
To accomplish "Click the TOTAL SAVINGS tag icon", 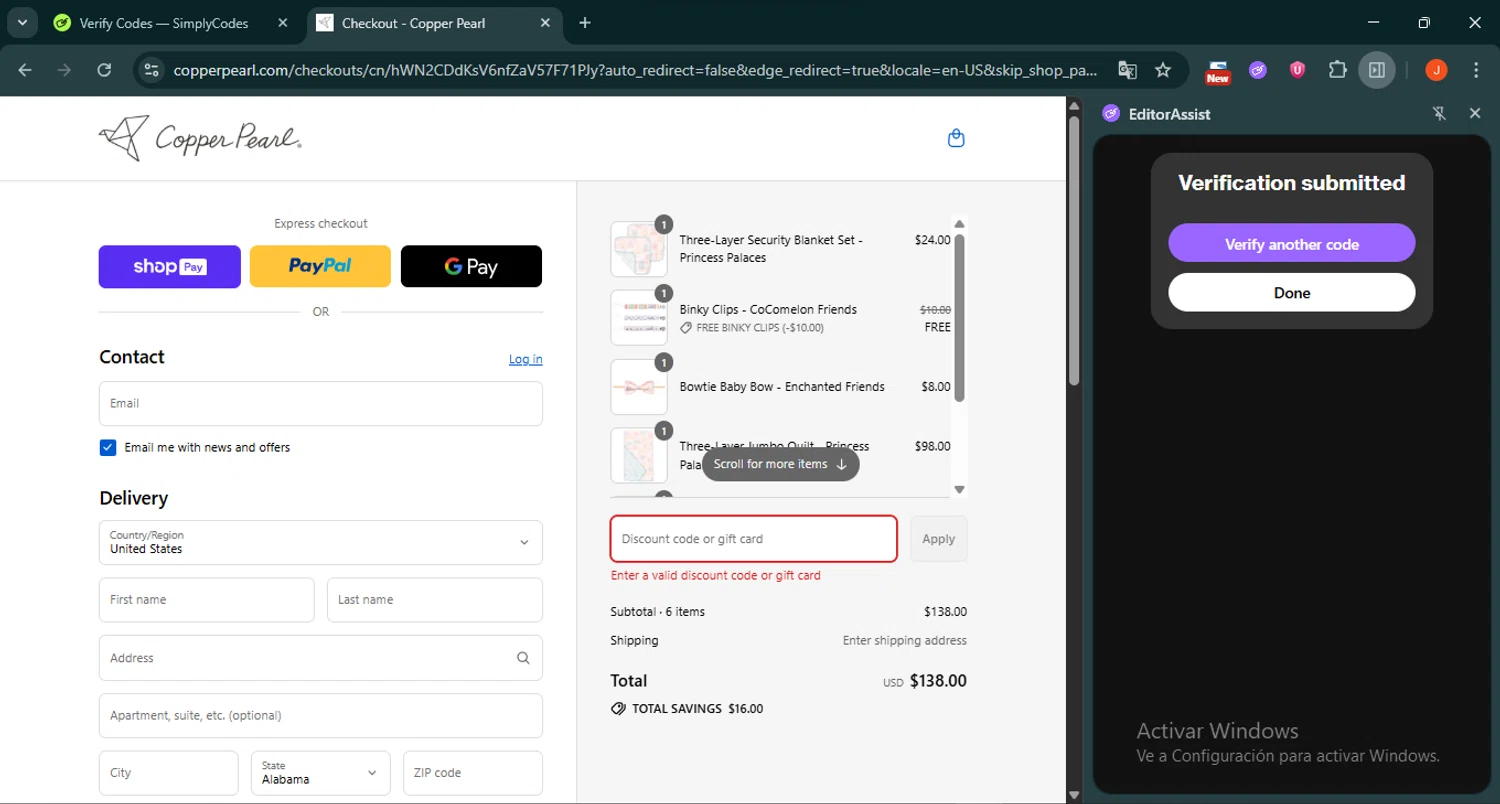I will [x=618, y=708].
